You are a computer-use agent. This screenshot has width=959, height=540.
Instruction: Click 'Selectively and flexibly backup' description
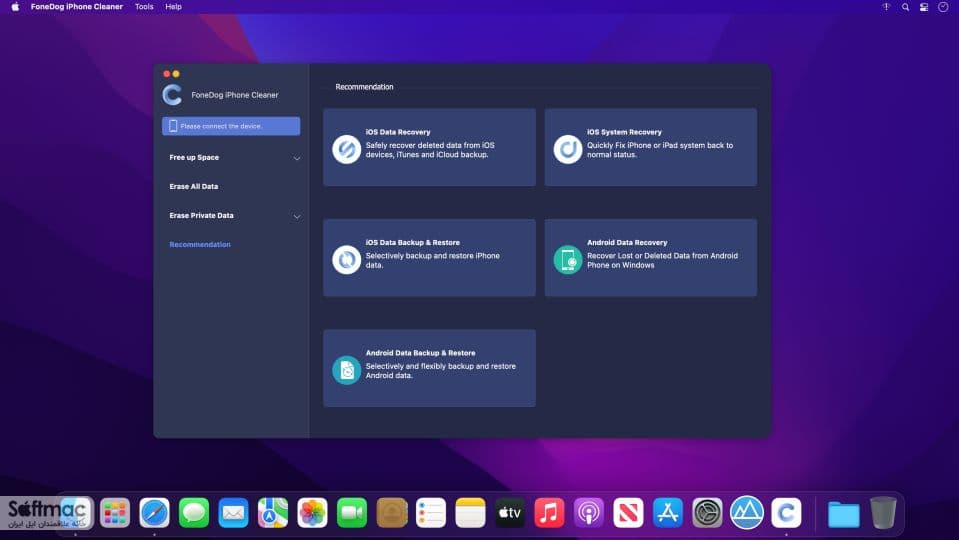coord(441,371)
